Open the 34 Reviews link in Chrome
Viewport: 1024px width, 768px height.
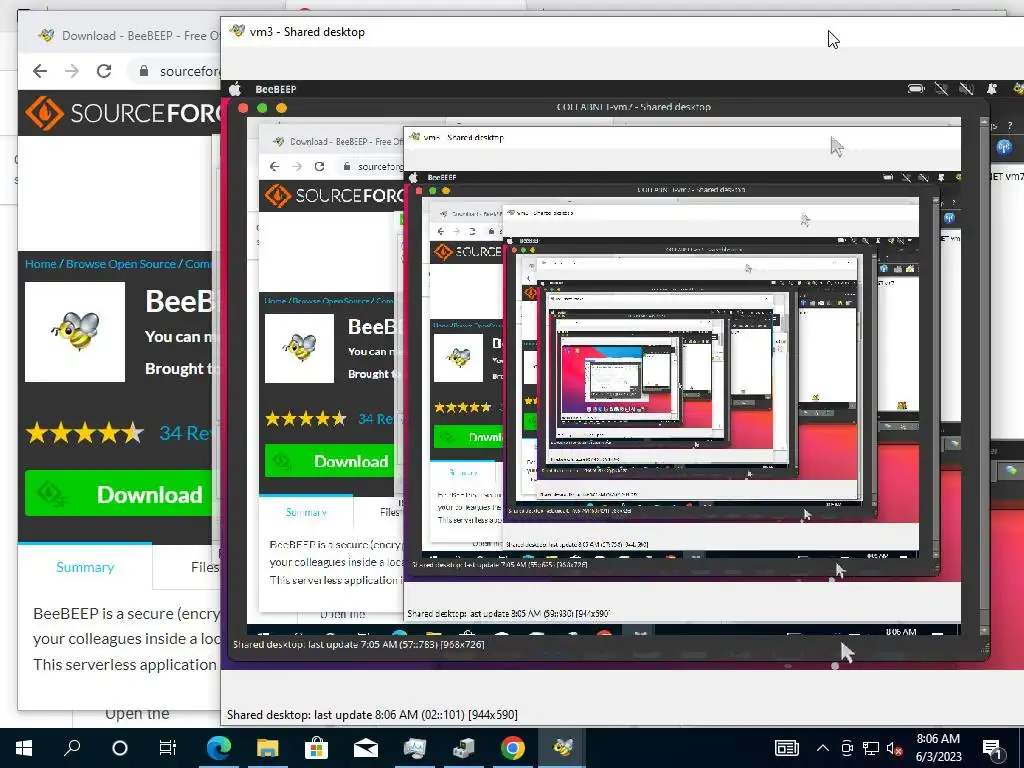coord(186,433)
